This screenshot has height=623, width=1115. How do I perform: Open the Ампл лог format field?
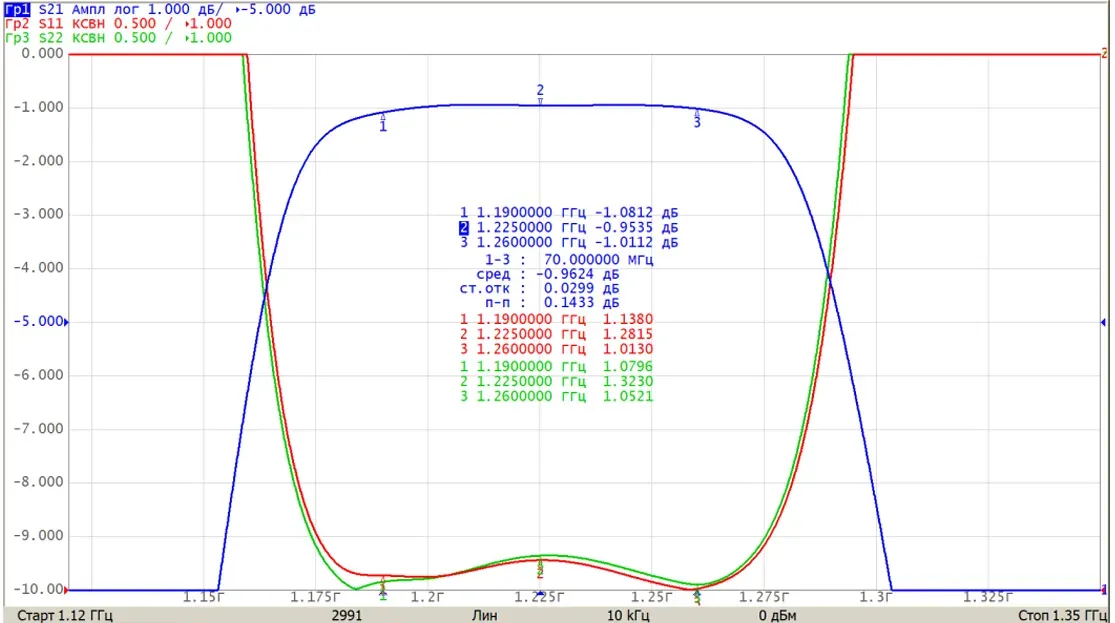pos(106,9)
